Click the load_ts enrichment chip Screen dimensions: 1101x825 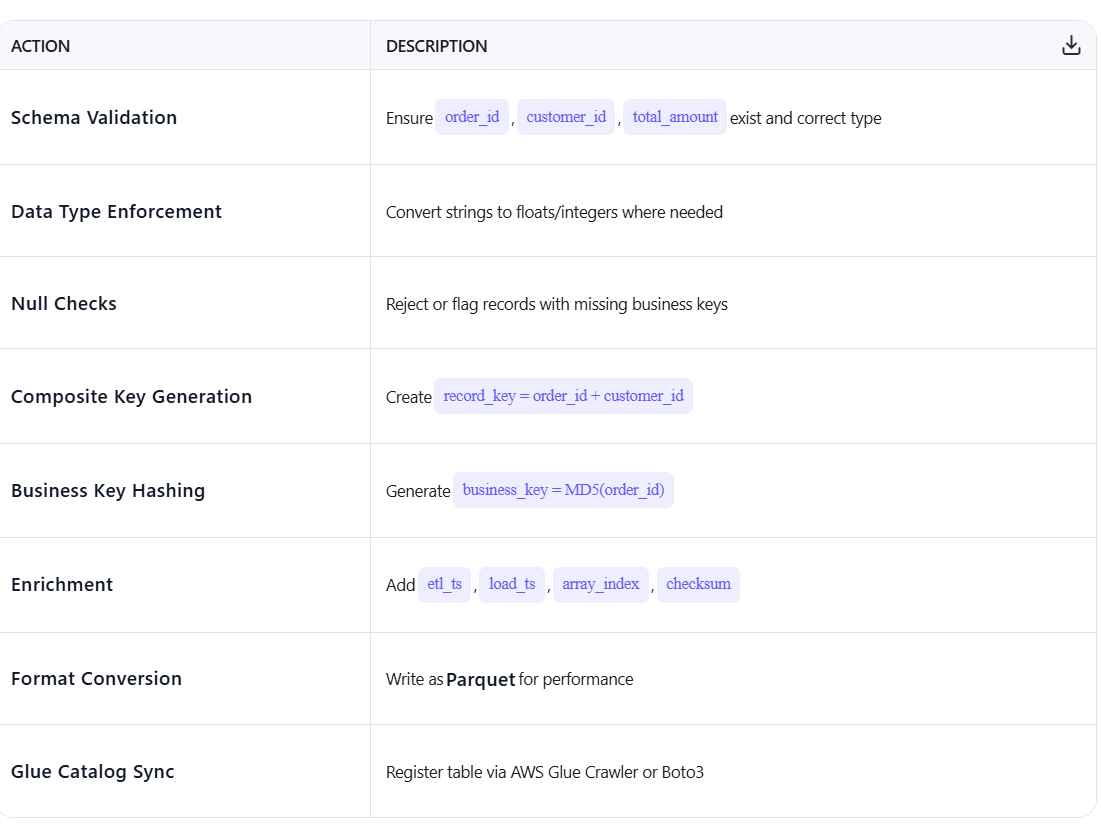point(511,584)
